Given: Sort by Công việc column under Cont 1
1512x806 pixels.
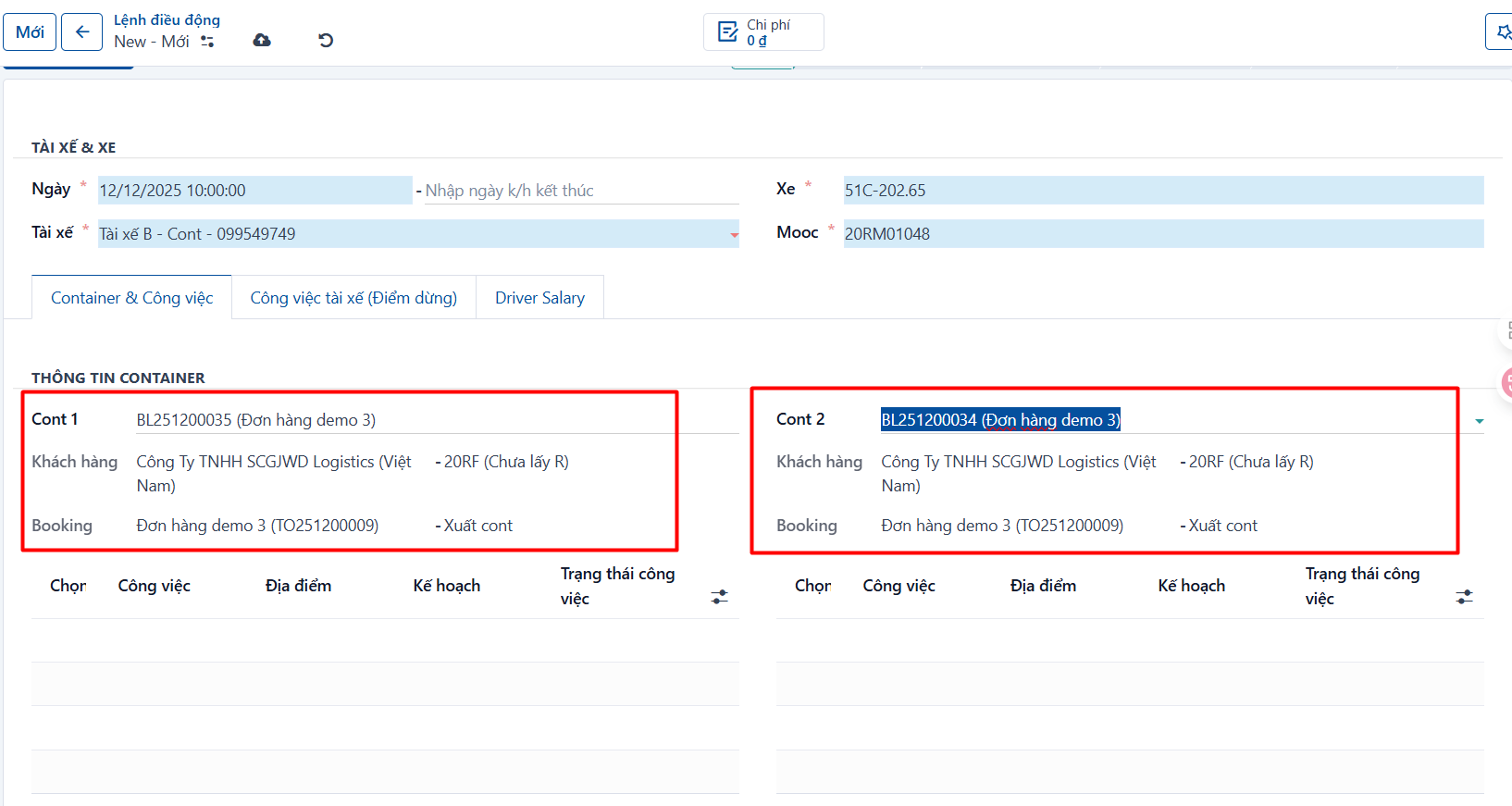Looking at the screenshot, I should coord(155,586).
